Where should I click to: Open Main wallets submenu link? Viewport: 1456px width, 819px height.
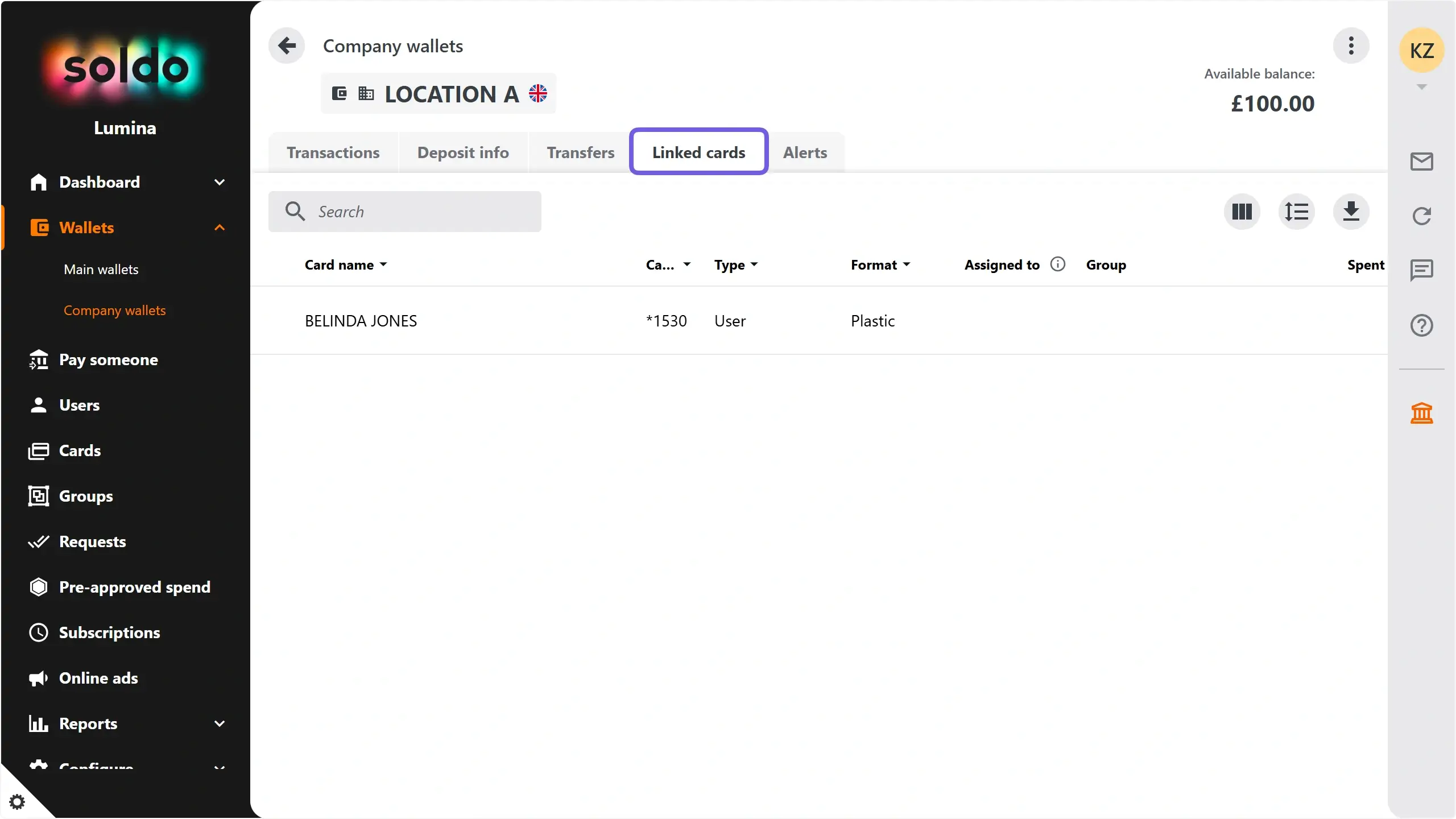(x=101, y=269)
